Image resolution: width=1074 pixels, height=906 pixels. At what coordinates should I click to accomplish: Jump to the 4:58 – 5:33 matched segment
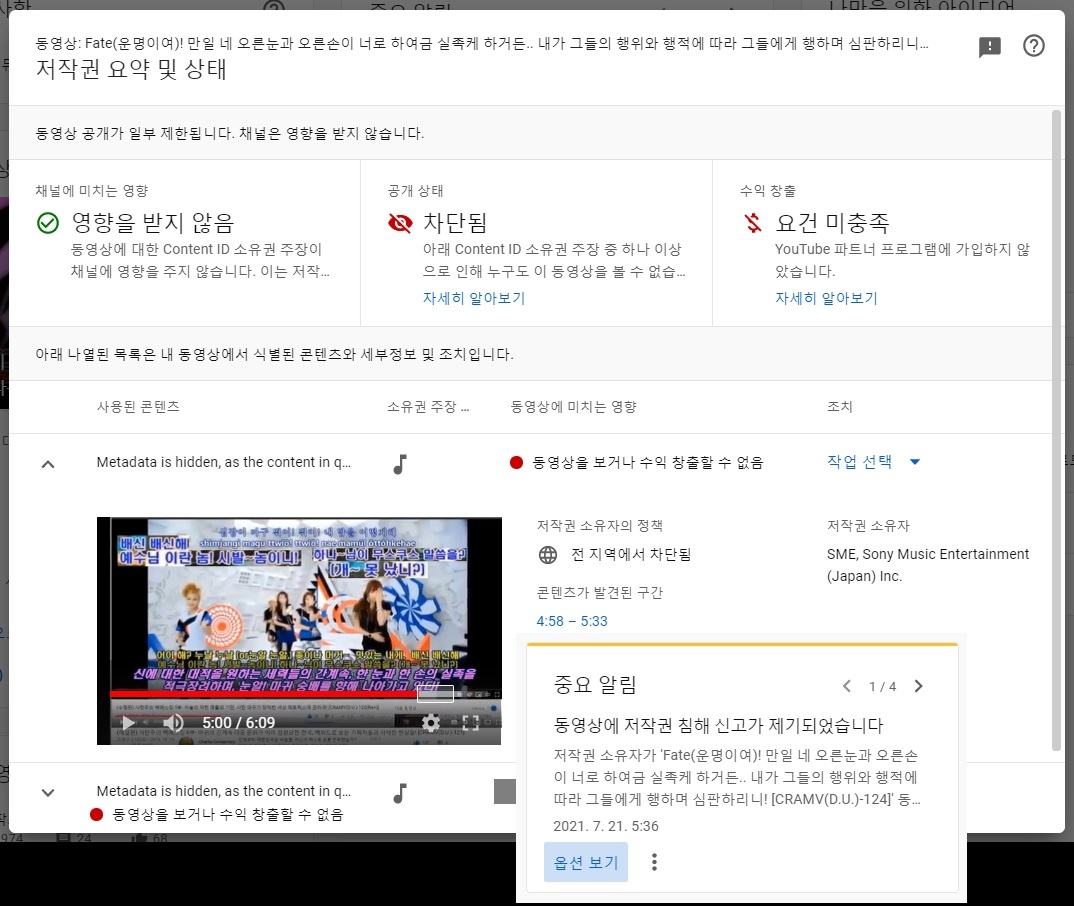[x=572, y=621]
